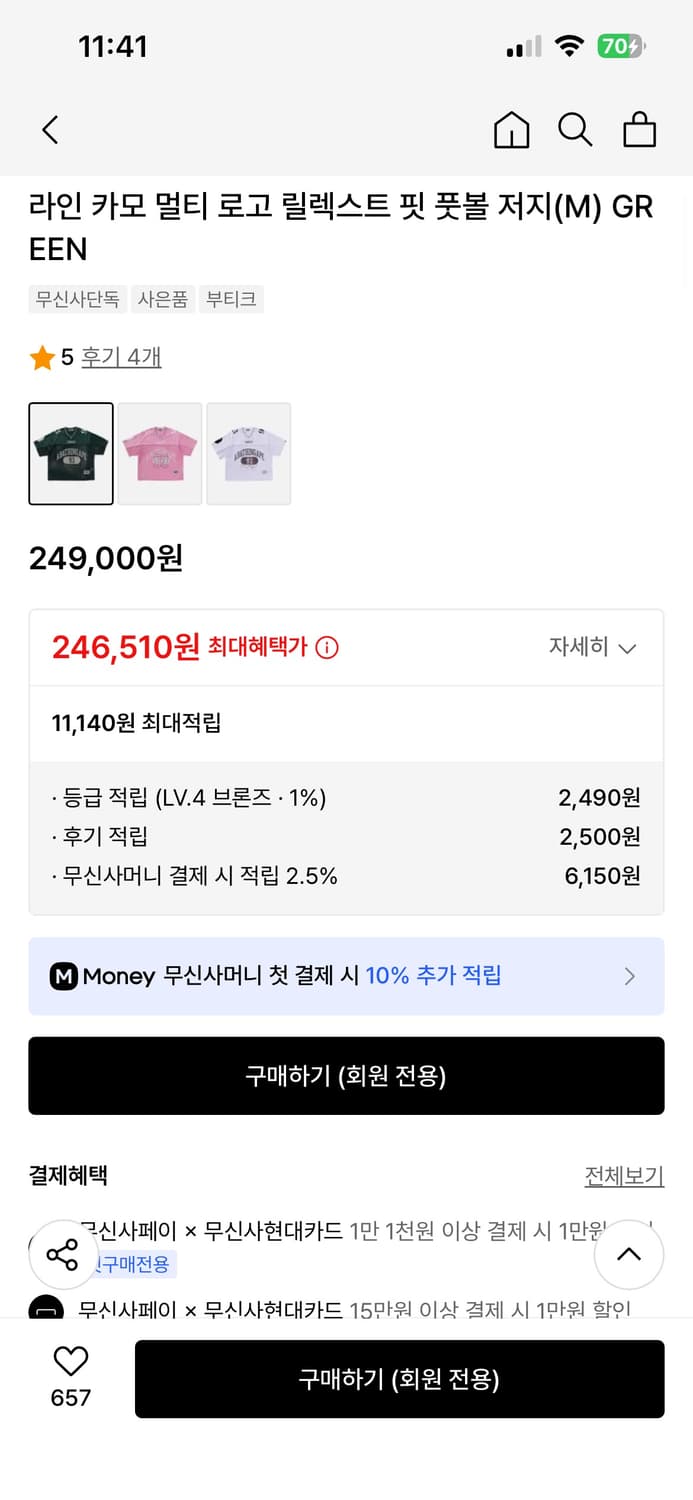693x1500 pixels.
Task: Open the home screen icon
Action: point(511,130)
